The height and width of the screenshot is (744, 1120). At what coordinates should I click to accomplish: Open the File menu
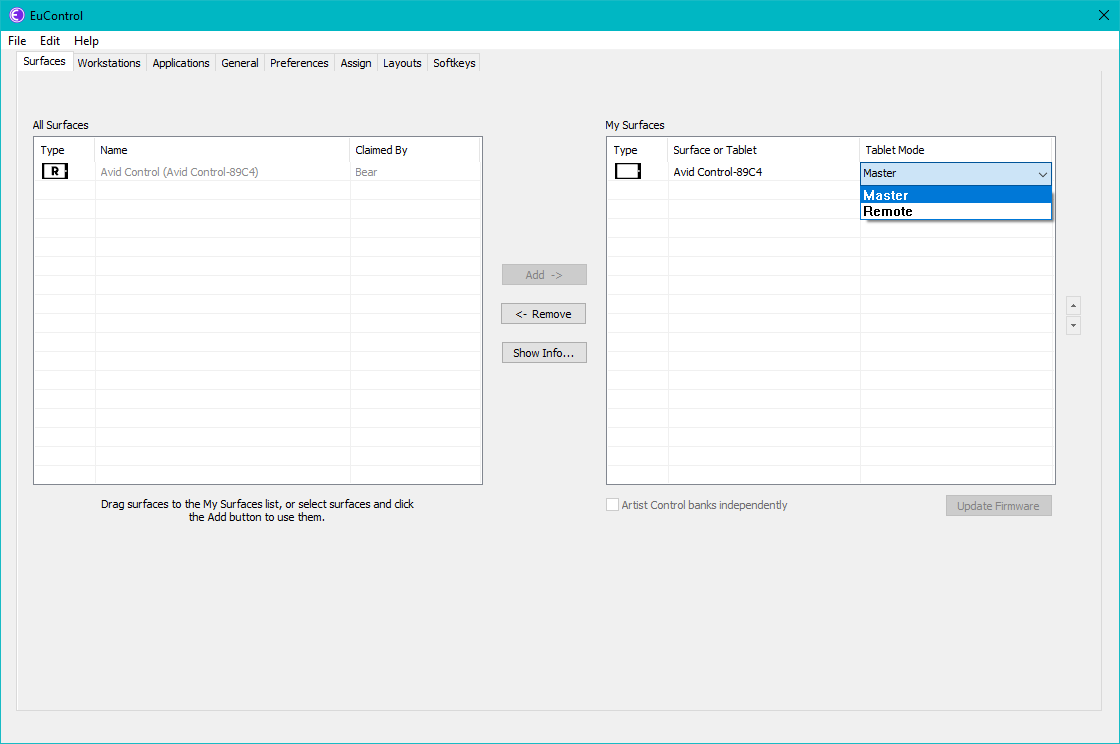pos(17,41)
